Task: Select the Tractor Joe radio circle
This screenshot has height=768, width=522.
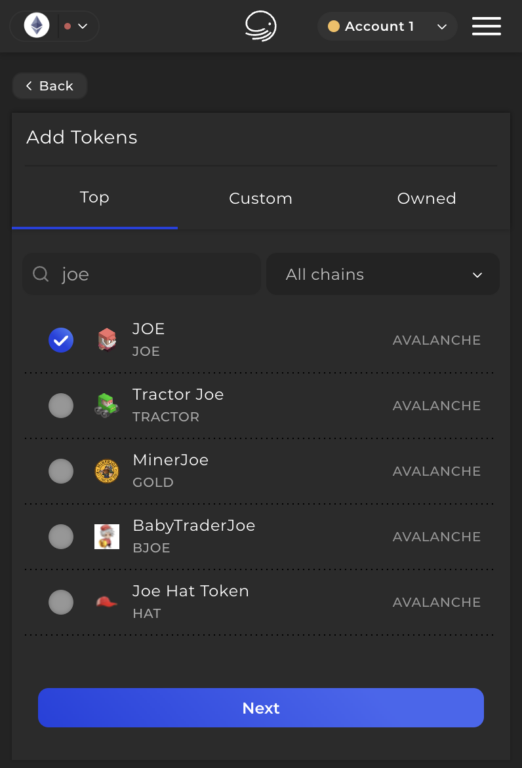Action: tap(61, 406)
